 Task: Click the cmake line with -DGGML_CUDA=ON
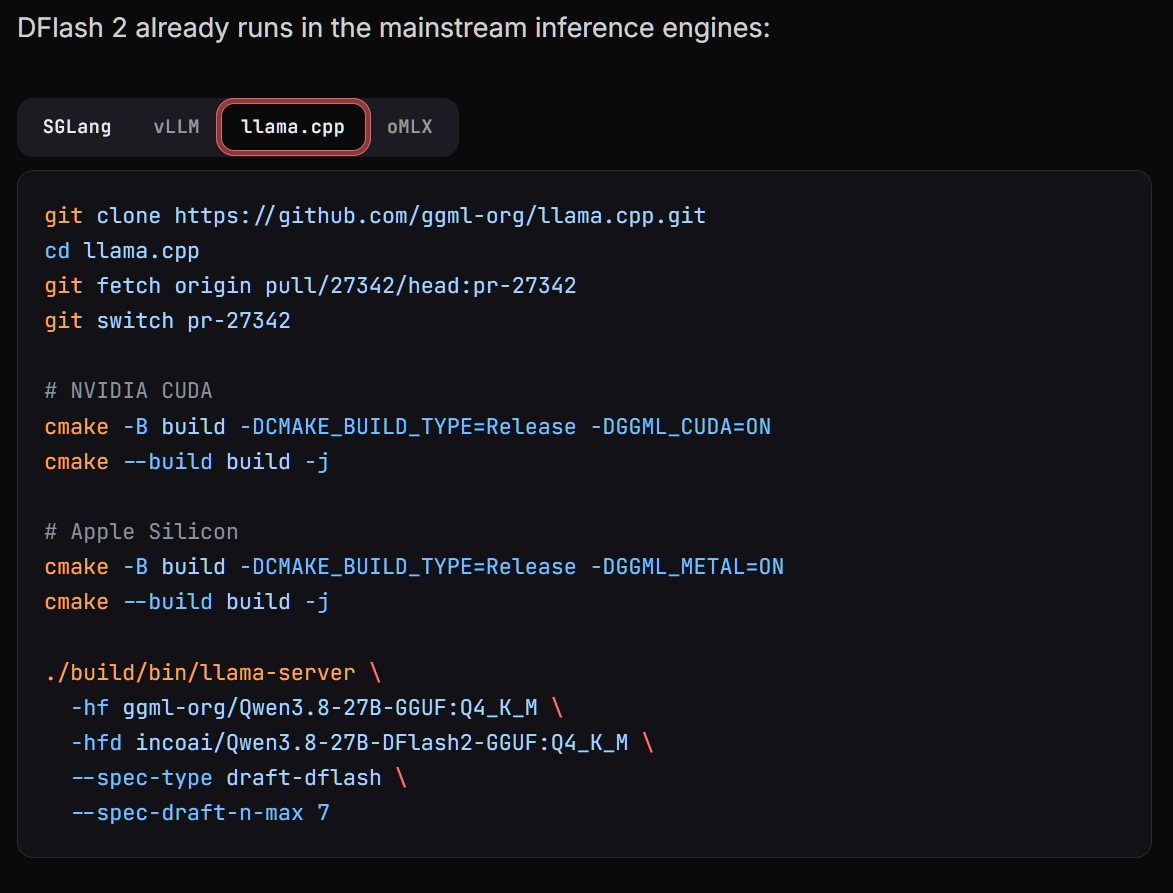[x=408, y=426]
